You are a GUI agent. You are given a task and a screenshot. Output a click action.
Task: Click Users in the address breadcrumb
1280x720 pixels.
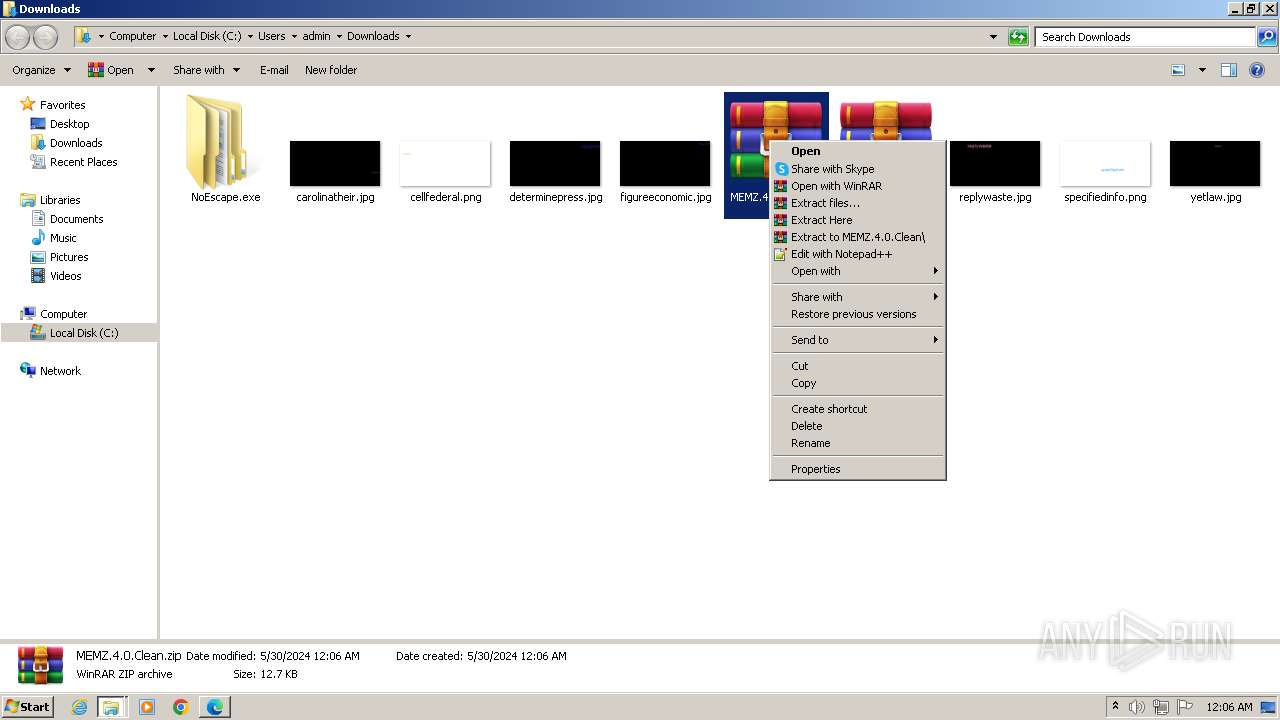tap(272, 36)
